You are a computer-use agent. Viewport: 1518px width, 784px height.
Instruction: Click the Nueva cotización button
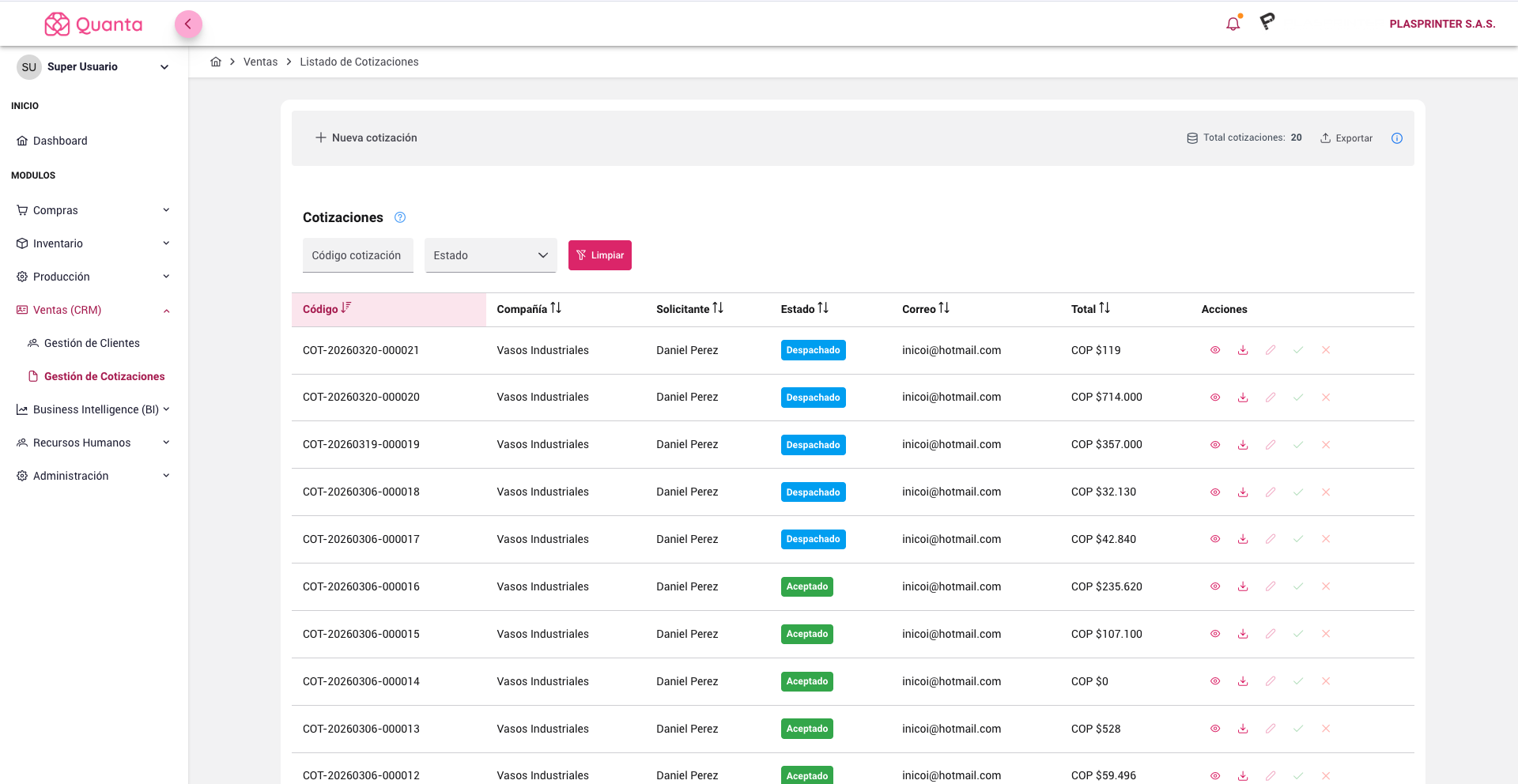point(366,138)
